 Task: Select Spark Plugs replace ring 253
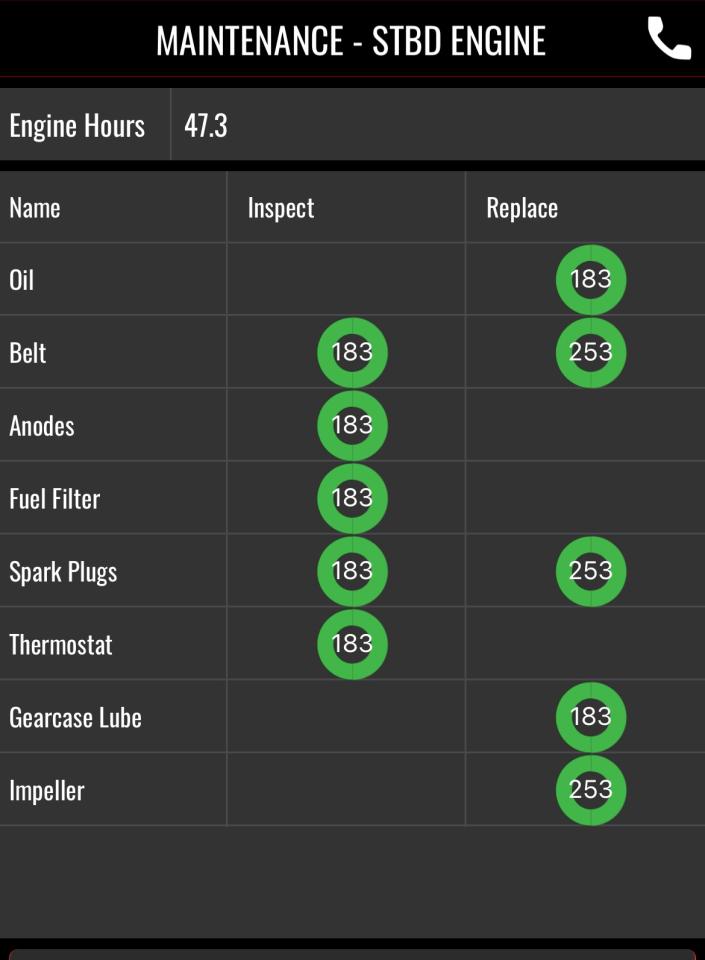591,571
